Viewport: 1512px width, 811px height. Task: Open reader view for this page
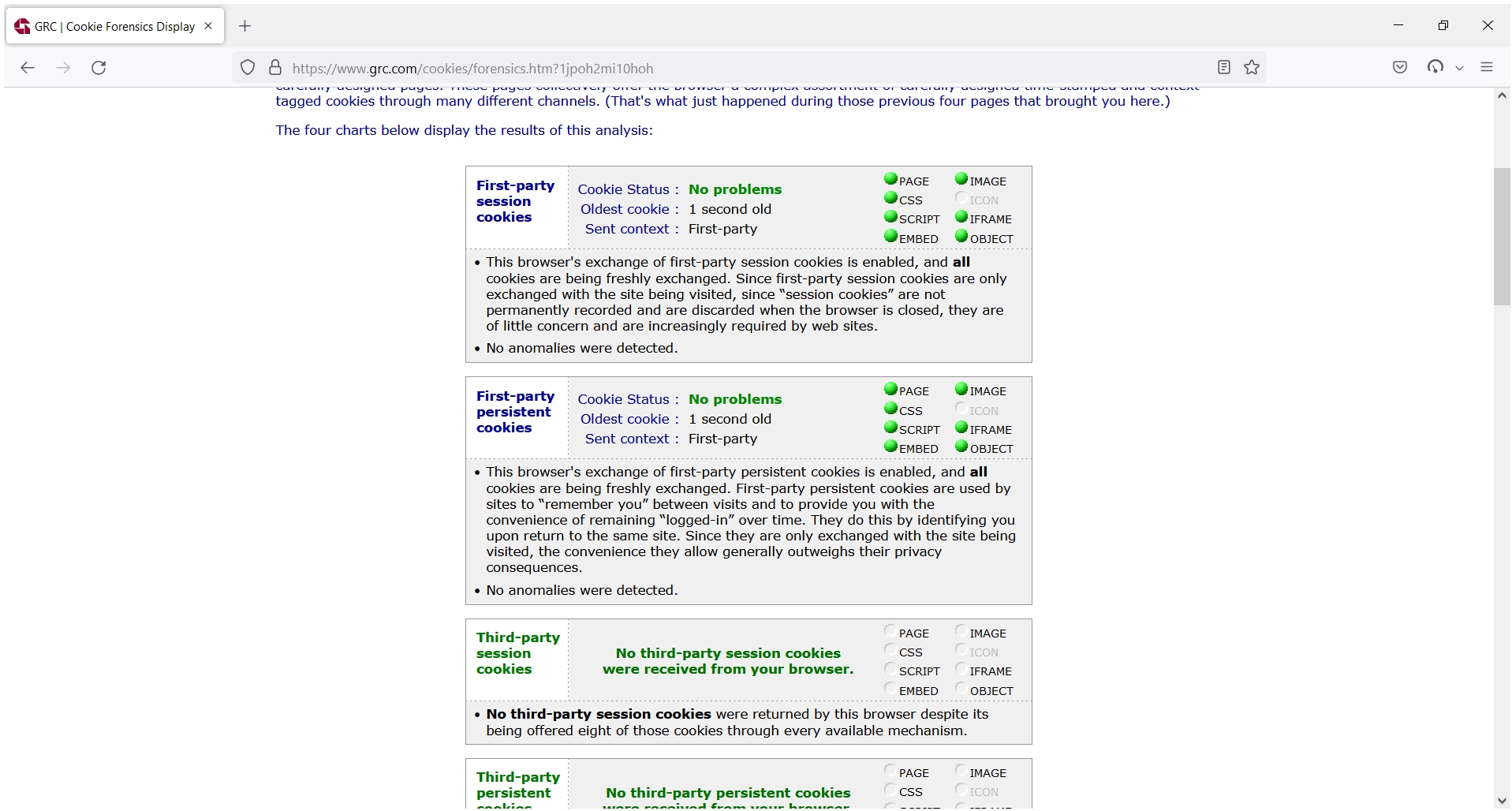(1223, 68)
